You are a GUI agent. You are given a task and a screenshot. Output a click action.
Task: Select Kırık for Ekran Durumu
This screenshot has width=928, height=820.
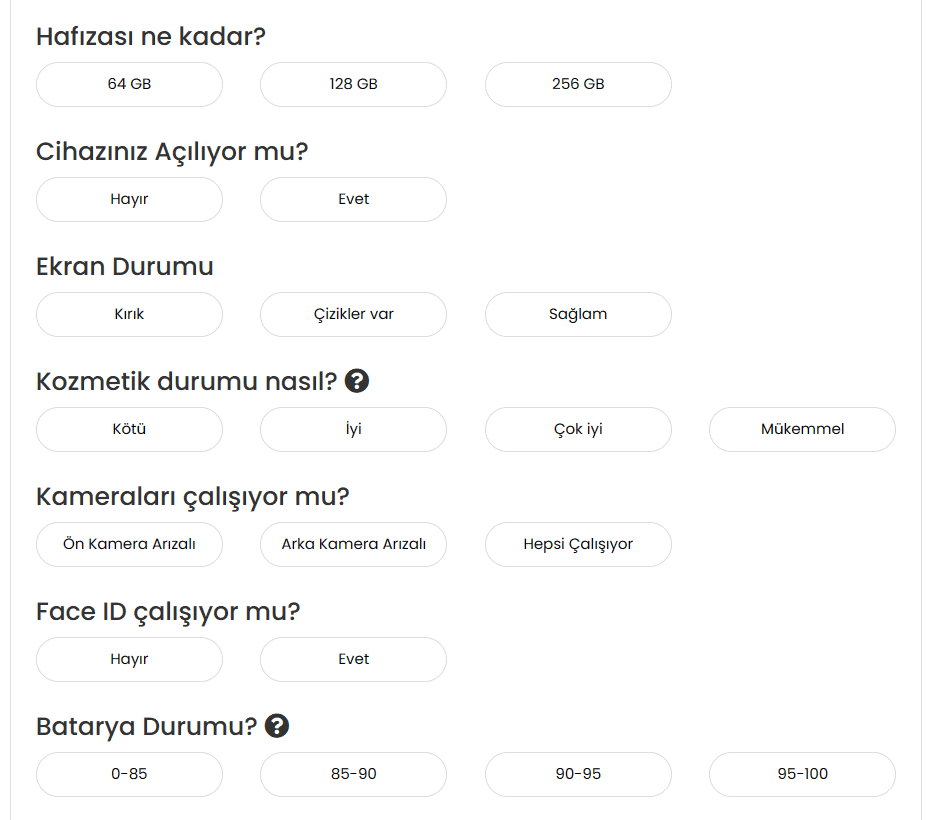pyautogui.click(x=129, y=314)
